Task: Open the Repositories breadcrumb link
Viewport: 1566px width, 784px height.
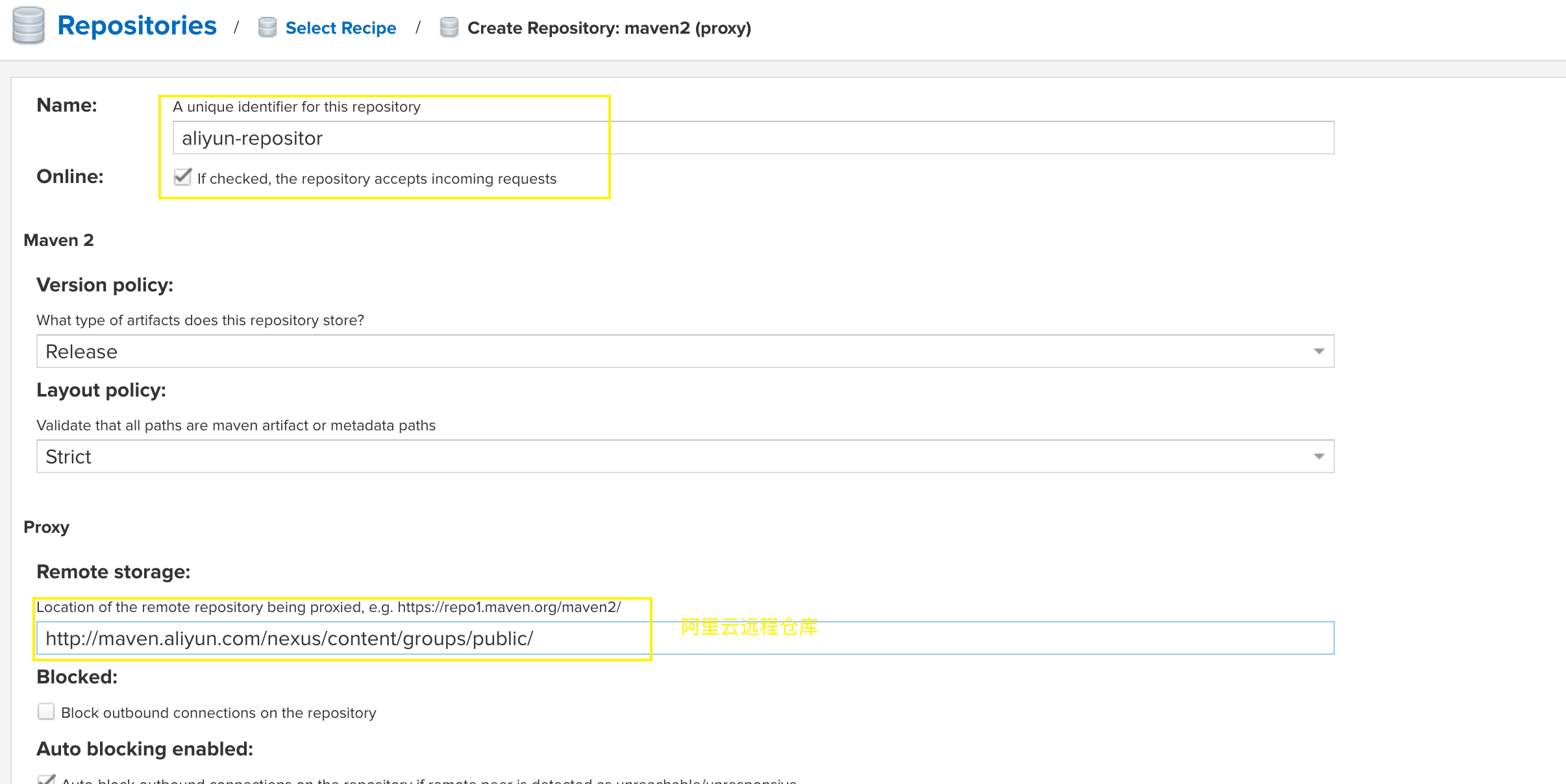Action: point(137,26)
